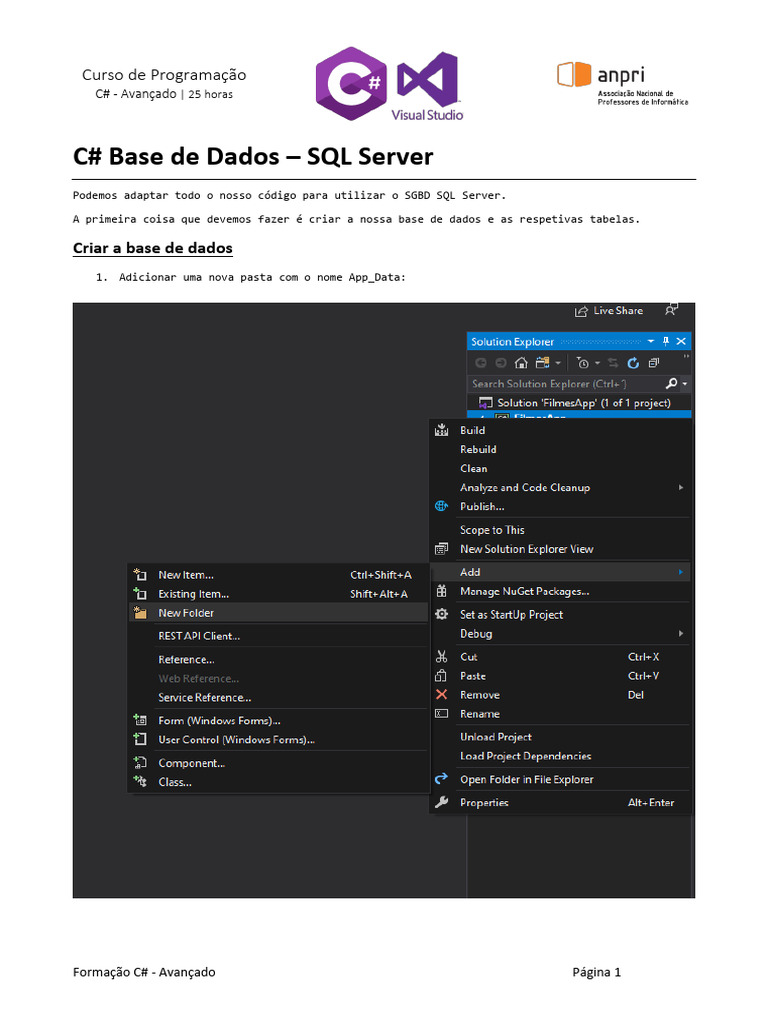Click the Publish globe icon

point(441,506)
